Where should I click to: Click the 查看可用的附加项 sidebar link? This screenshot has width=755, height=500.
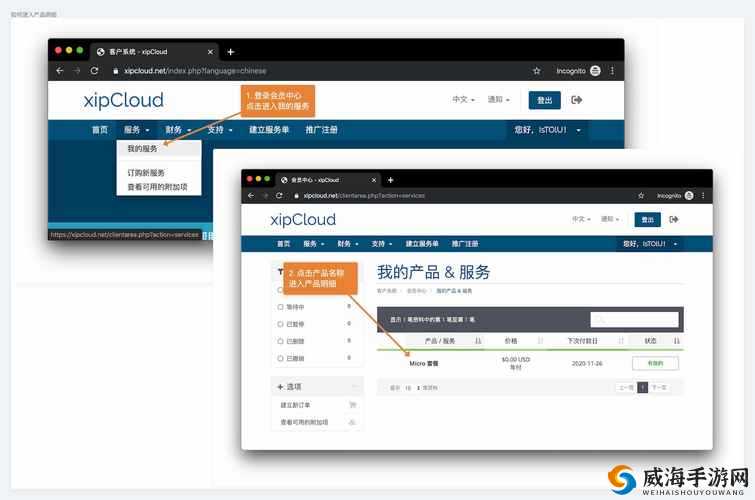click(x=304, y=422)
